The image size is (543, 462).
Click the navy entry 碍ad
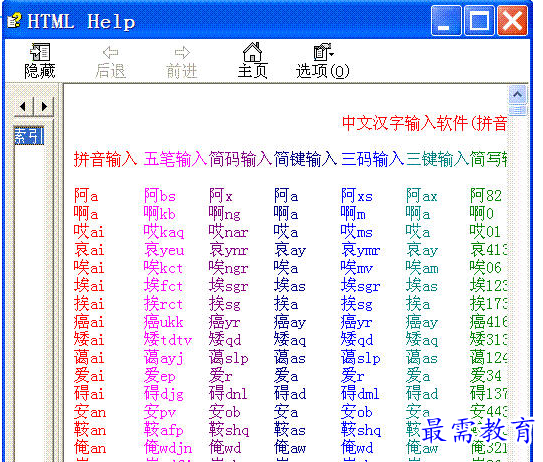click(290, 393)
